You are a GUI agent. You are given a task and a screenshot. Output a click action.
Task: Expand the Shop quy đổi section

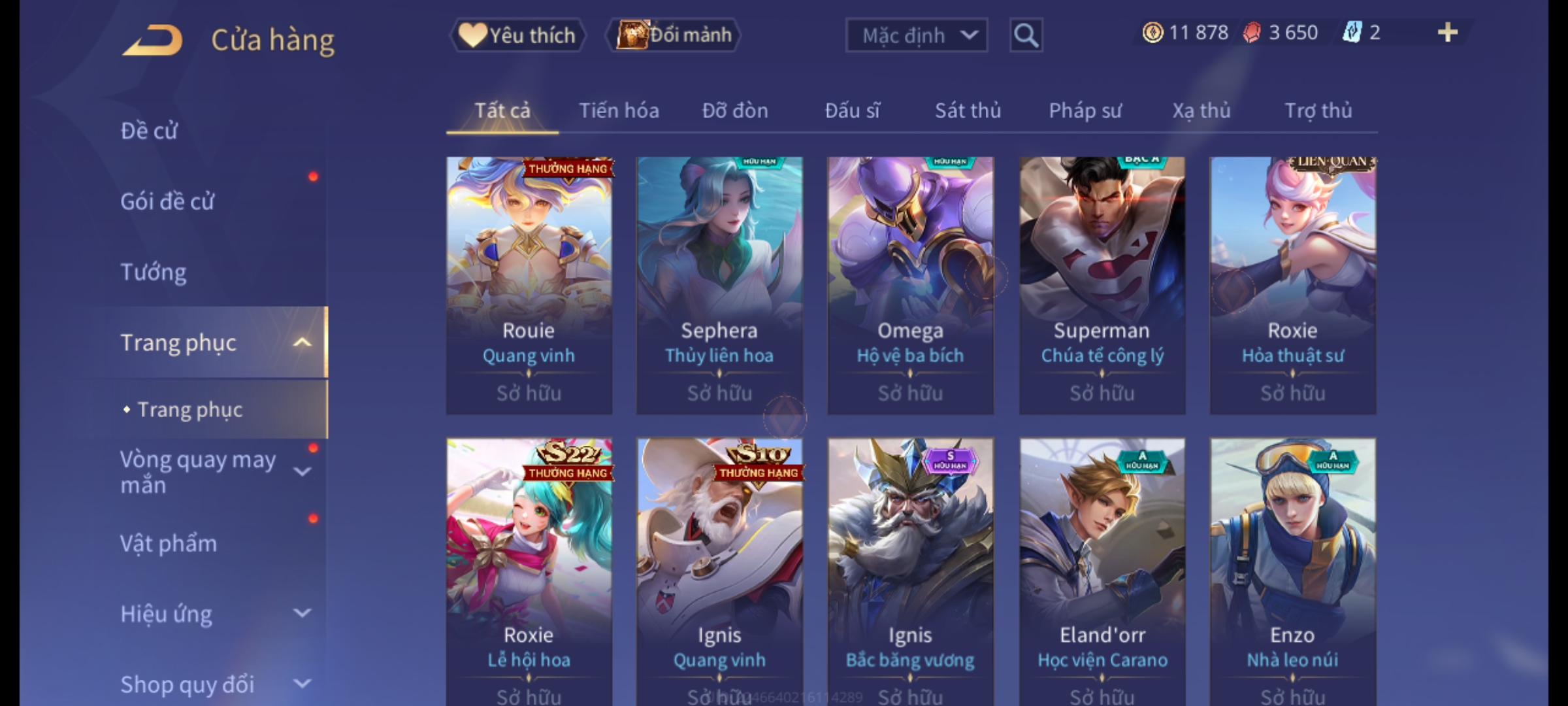tap(302, 684)
